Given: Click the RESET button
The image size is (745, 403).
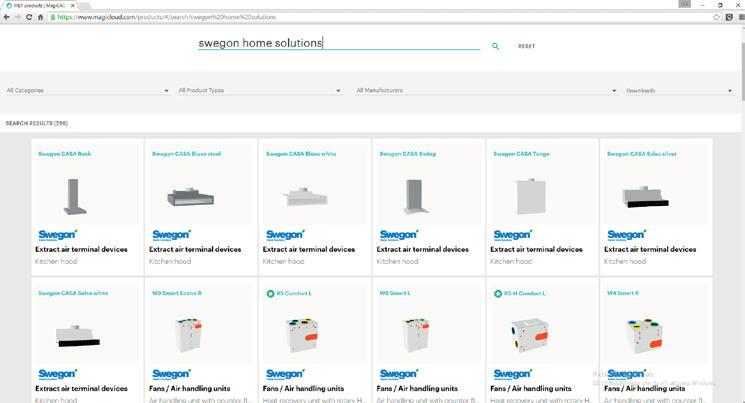Looking at the screenshot, I should (x=526, y=46).
